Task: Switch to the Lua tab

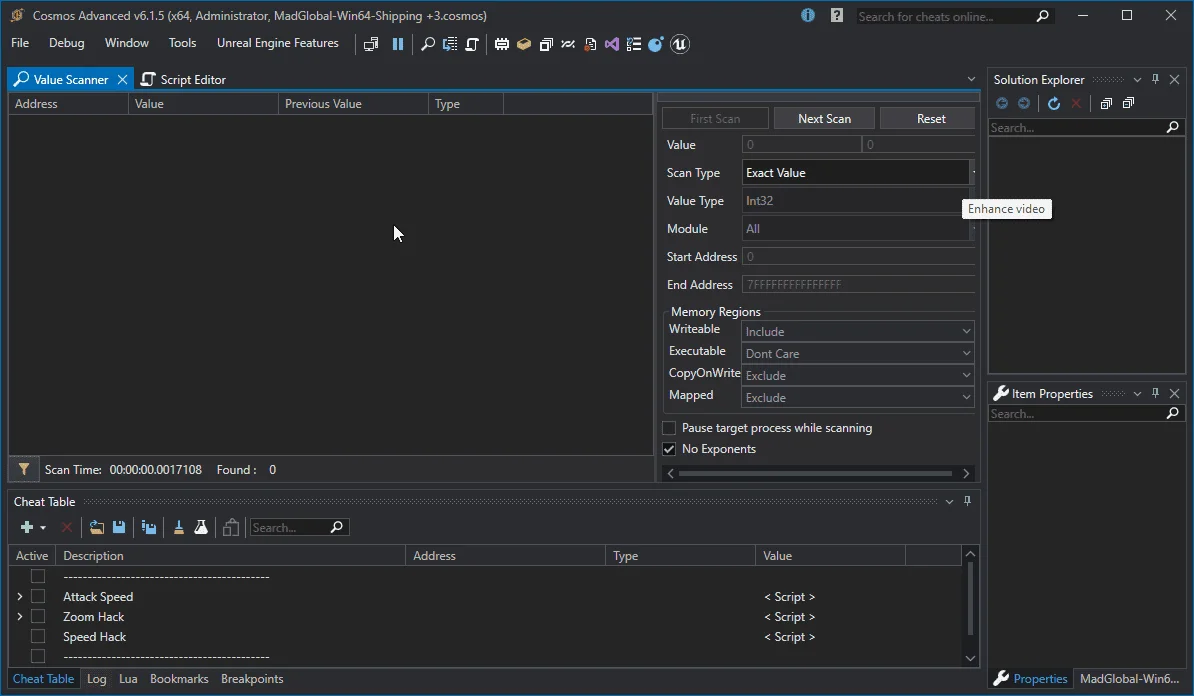Action: point(128,678)
